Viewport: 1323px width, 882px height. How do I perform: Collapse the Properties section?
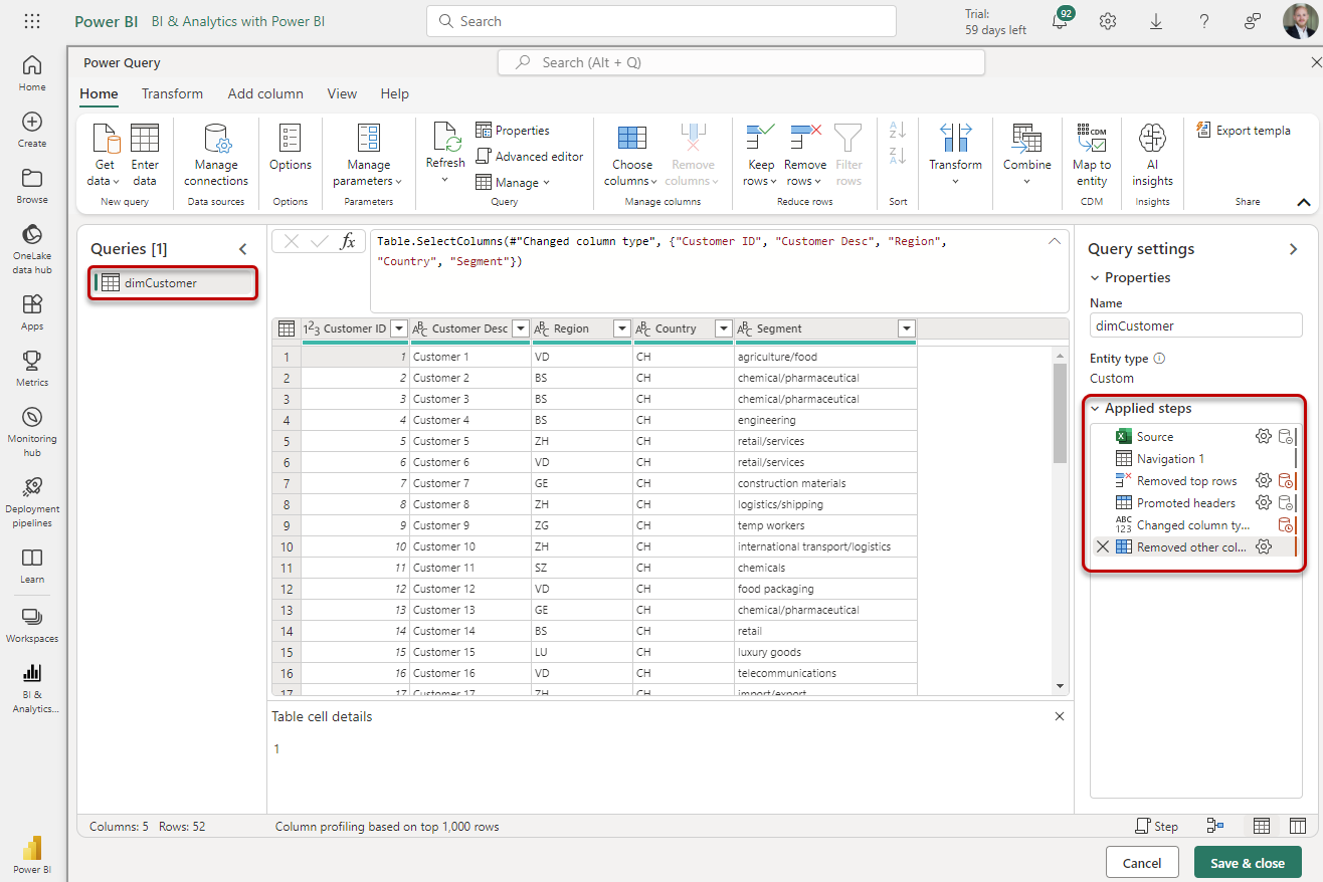[1095, 278]
